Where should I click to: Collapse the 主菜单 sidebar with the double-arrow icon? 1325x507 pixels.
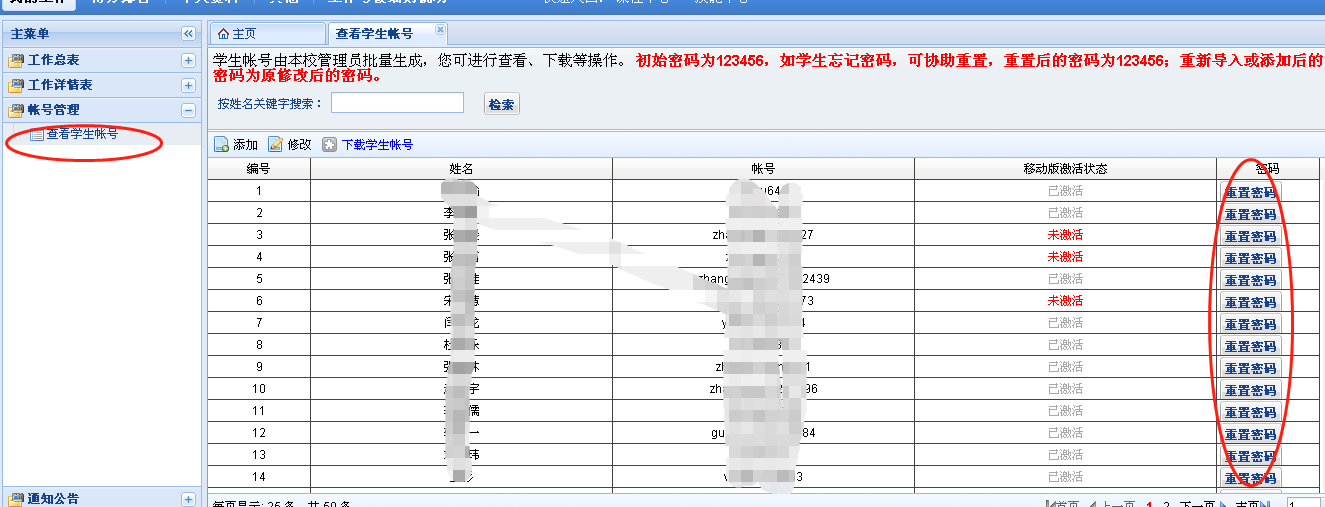tap(188, 34)
